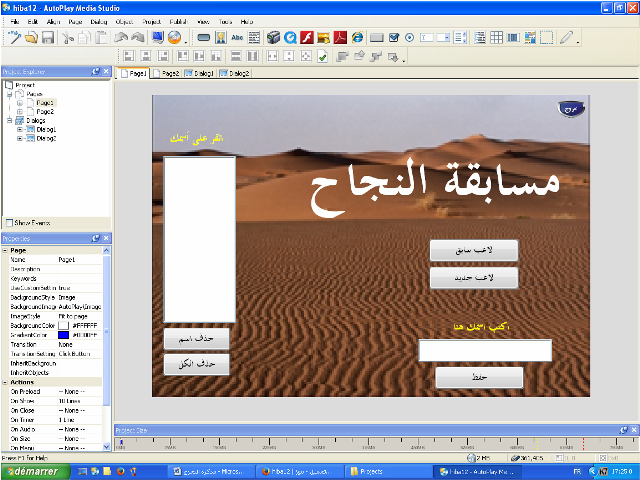Screen dimensions: 640x480
Task: Click the name input field above حفظ
Action: [x=484, y=350]
